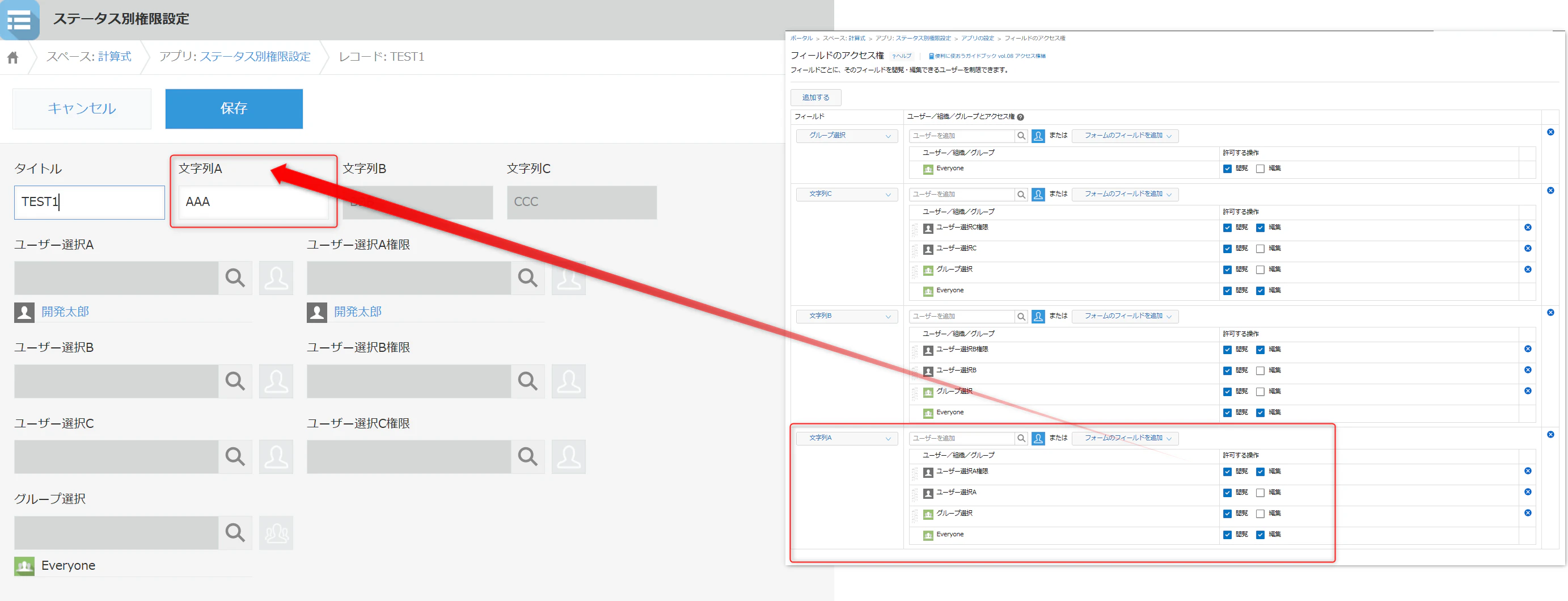This screenshot has height=601, width=1568.
Task: Search users for ユーザー選択B field
Action: click(x=235, y=381)
